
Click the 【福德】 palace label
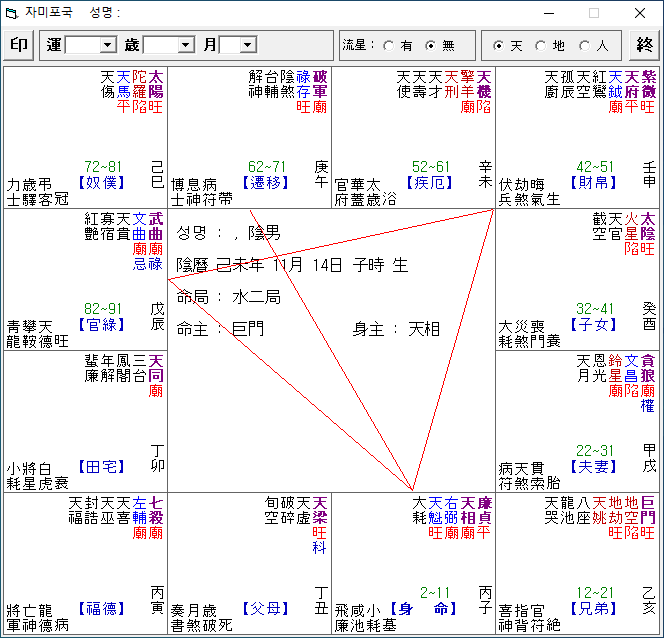coord(102,609)
